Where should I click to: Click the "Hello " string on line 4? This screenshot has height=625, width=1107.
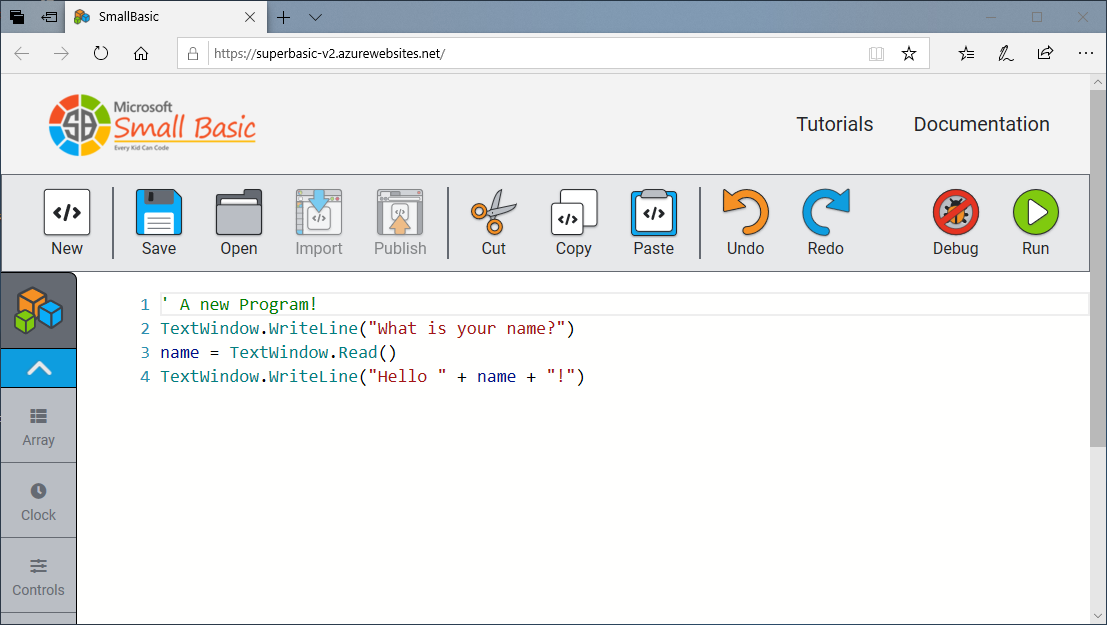tap(407, 376)
